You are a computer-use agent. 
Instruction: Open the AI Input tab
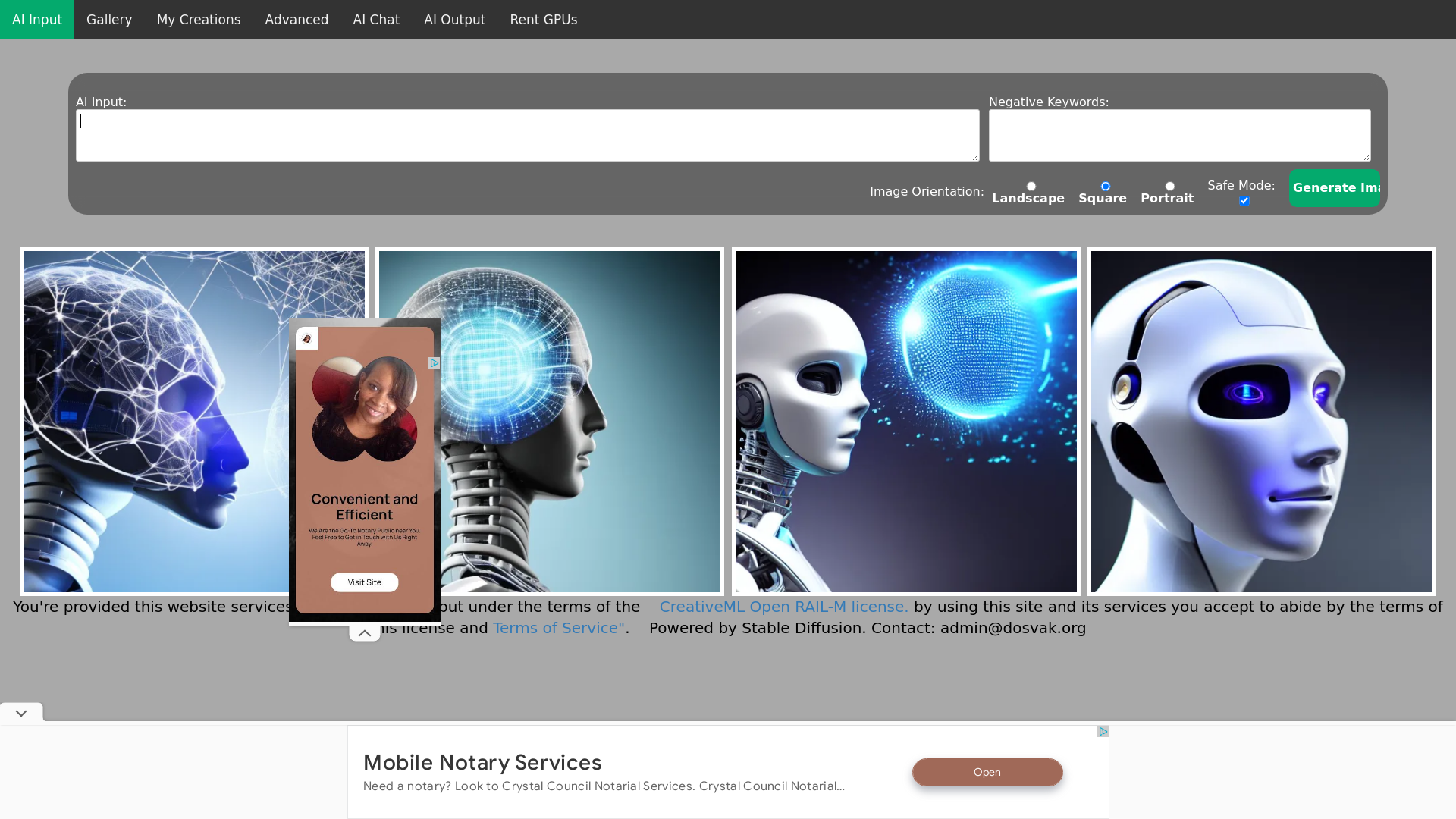click(x=37, y=20)
